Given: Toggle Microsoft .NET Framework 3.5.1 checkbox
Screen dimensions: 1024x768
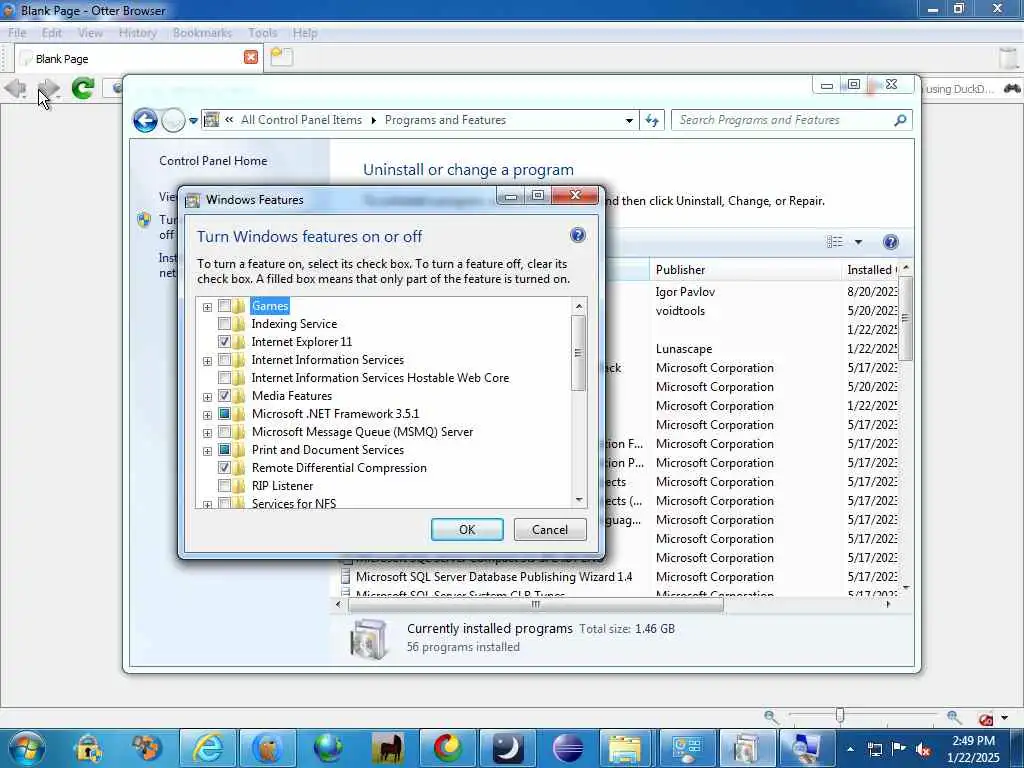Looking at the screenshot, I should click(x=224, y=413).
